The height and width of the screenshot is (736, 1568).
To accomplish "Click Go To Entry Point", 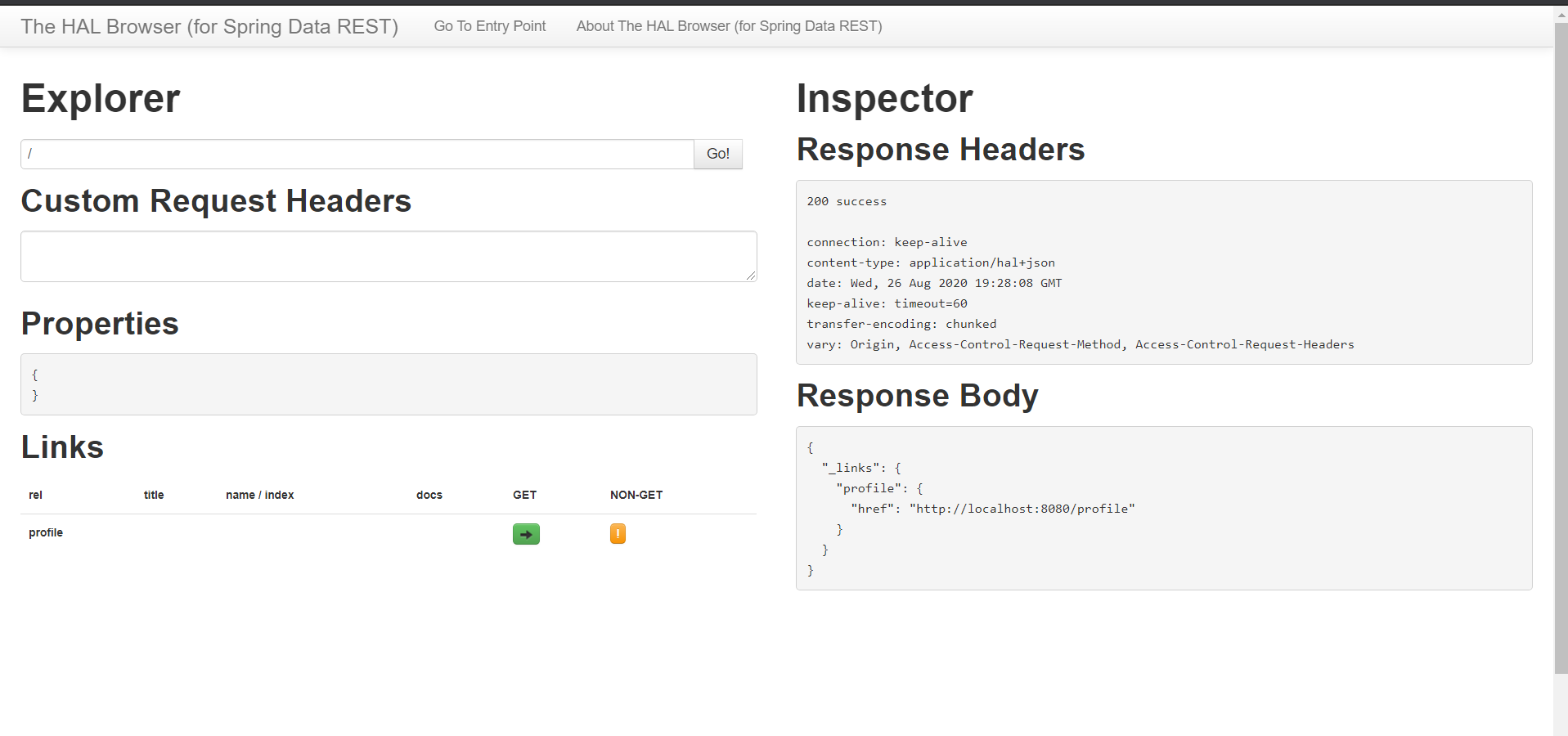I will [489, 26].
